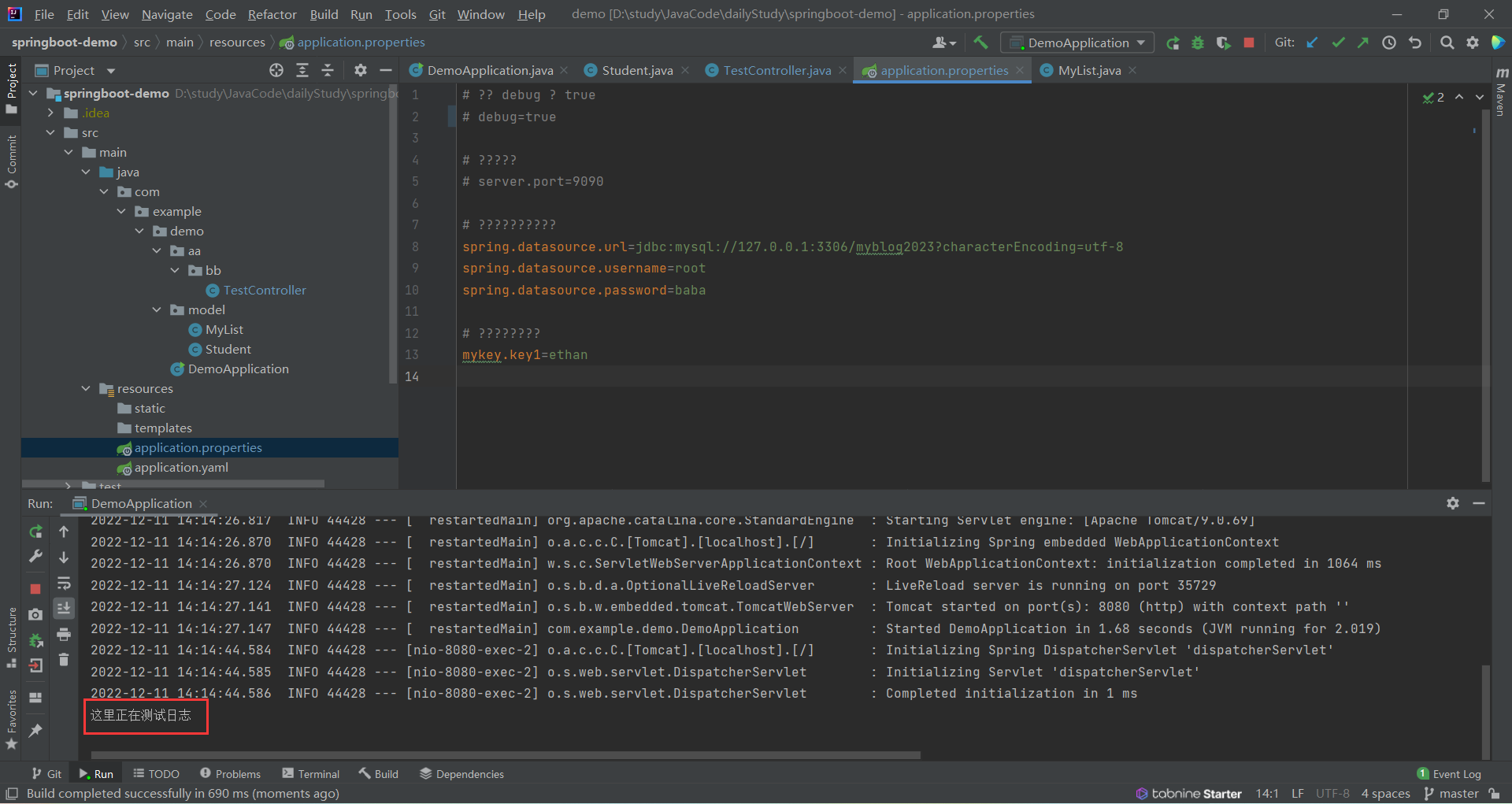The height and width of the screenshot is (804, 1512).
Task: Collapse the example package
Action: [121, 211]
